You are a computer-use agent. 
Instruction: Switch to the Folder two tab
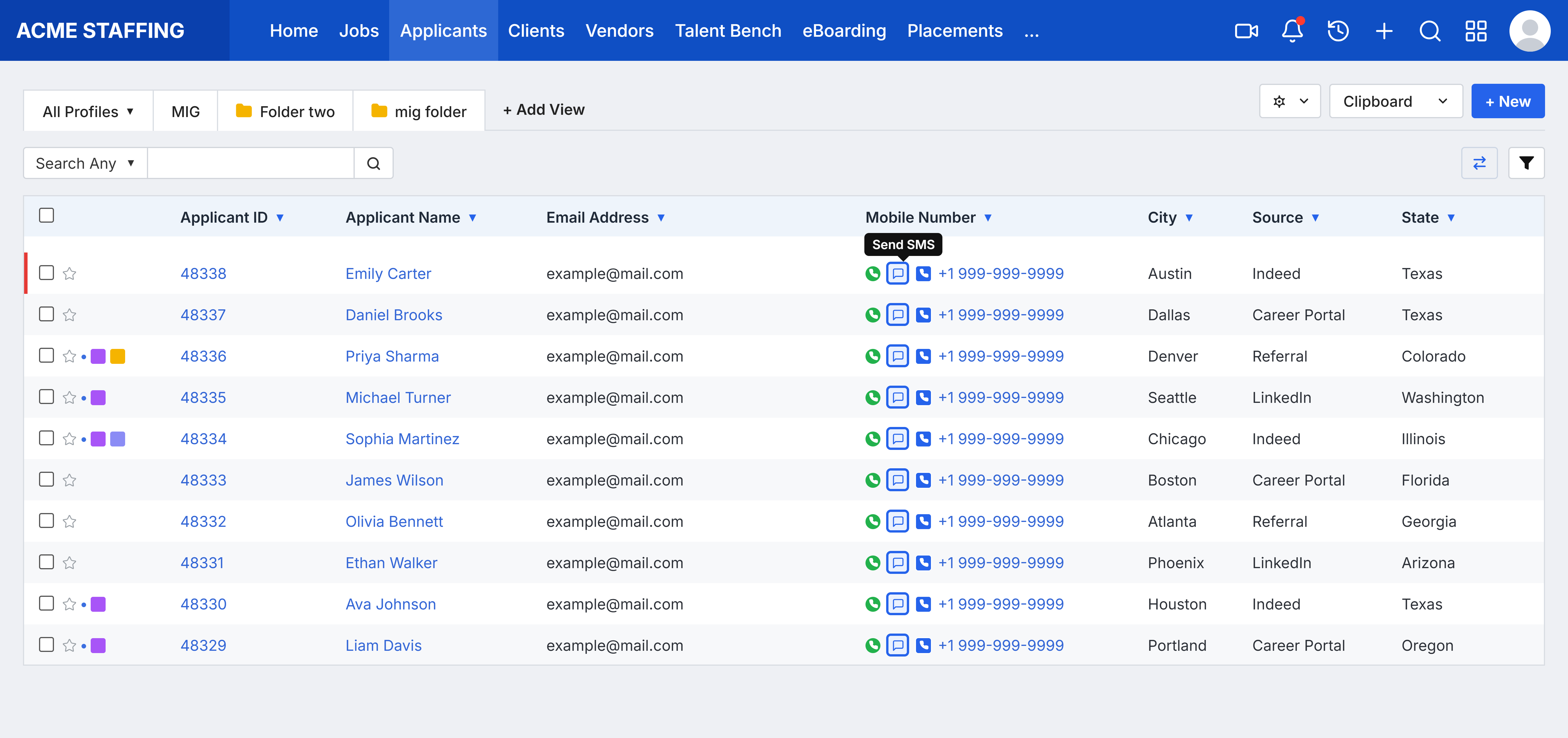[x=285, y=111]
